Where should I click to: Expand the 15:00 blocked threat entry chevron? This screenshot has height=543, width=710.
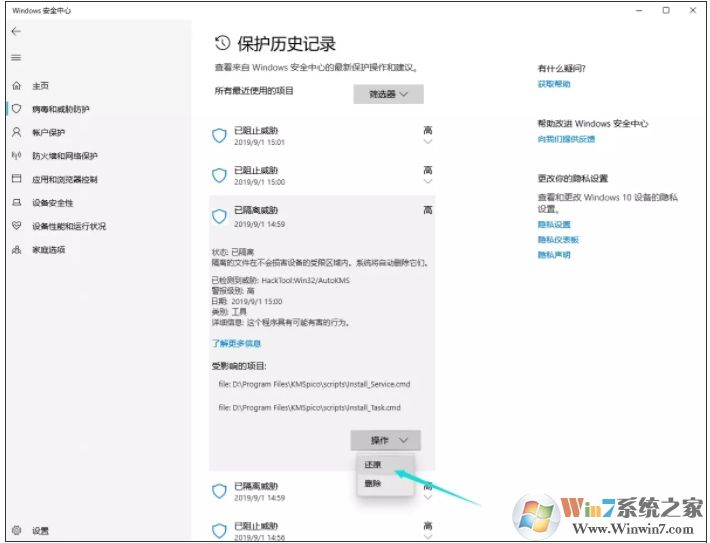427,182
